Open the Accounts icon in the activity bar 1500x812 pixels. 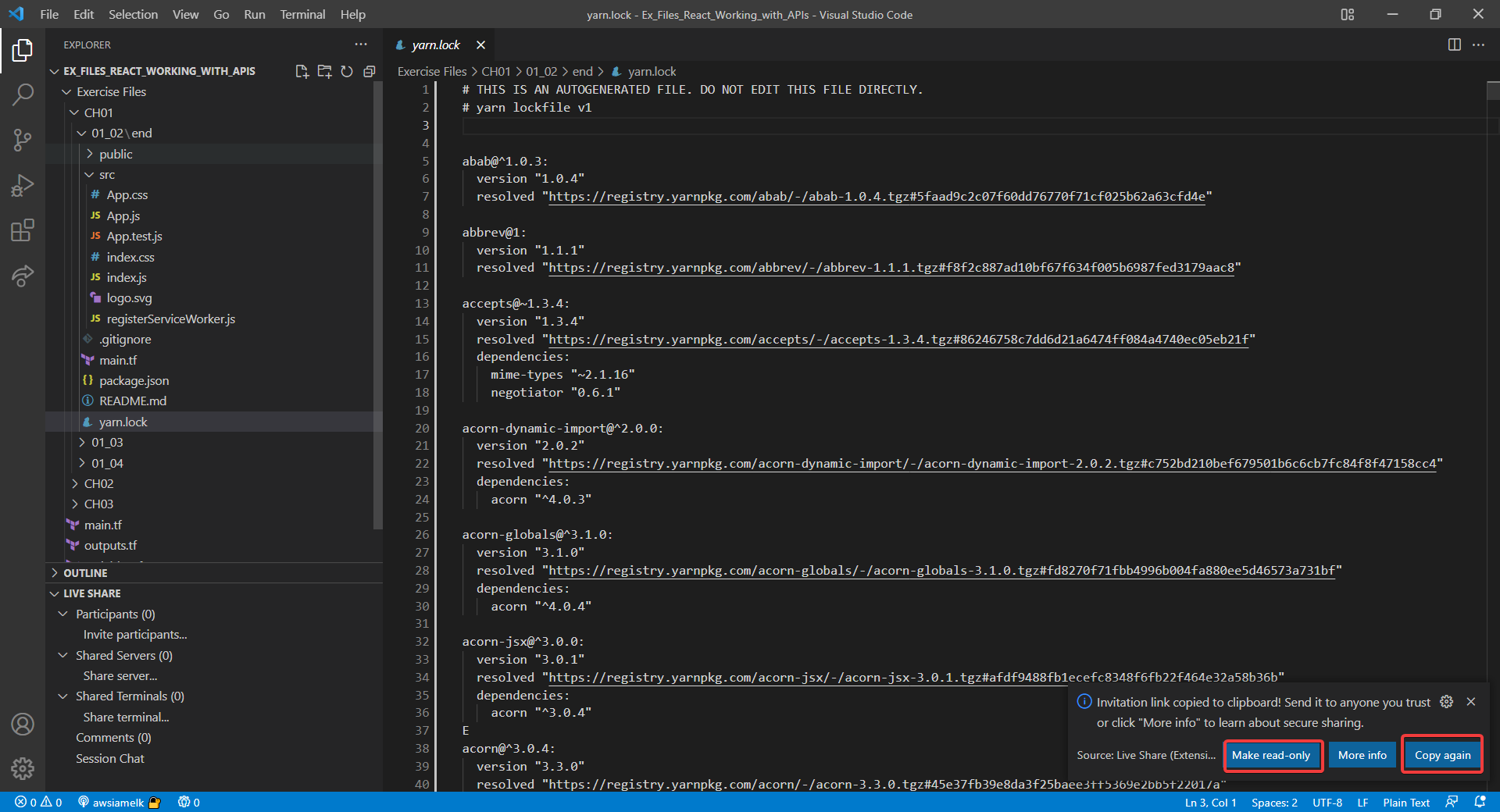tap(23, 725)
